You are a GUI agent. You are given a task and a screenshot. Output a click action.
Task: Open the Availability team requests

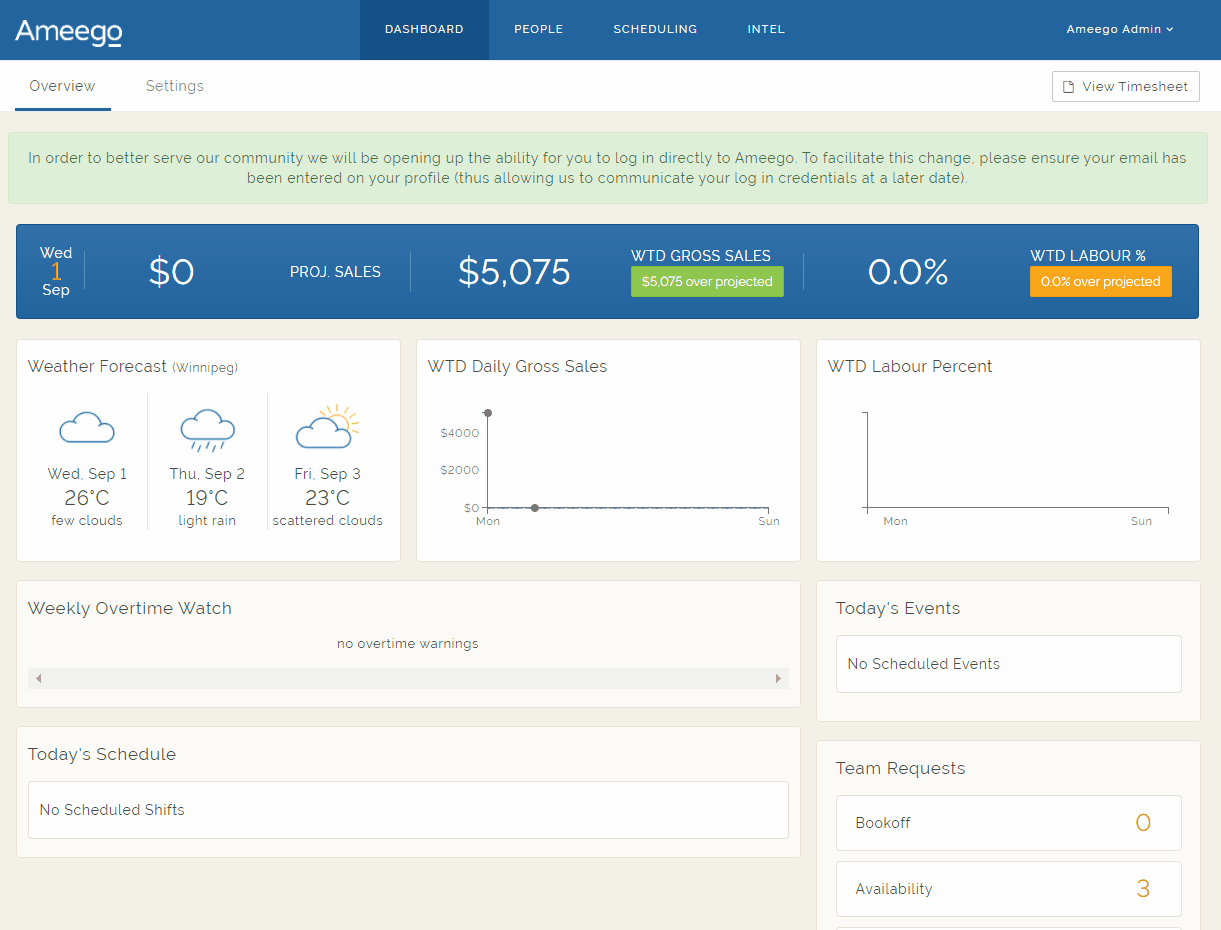tap(1008, 888)
